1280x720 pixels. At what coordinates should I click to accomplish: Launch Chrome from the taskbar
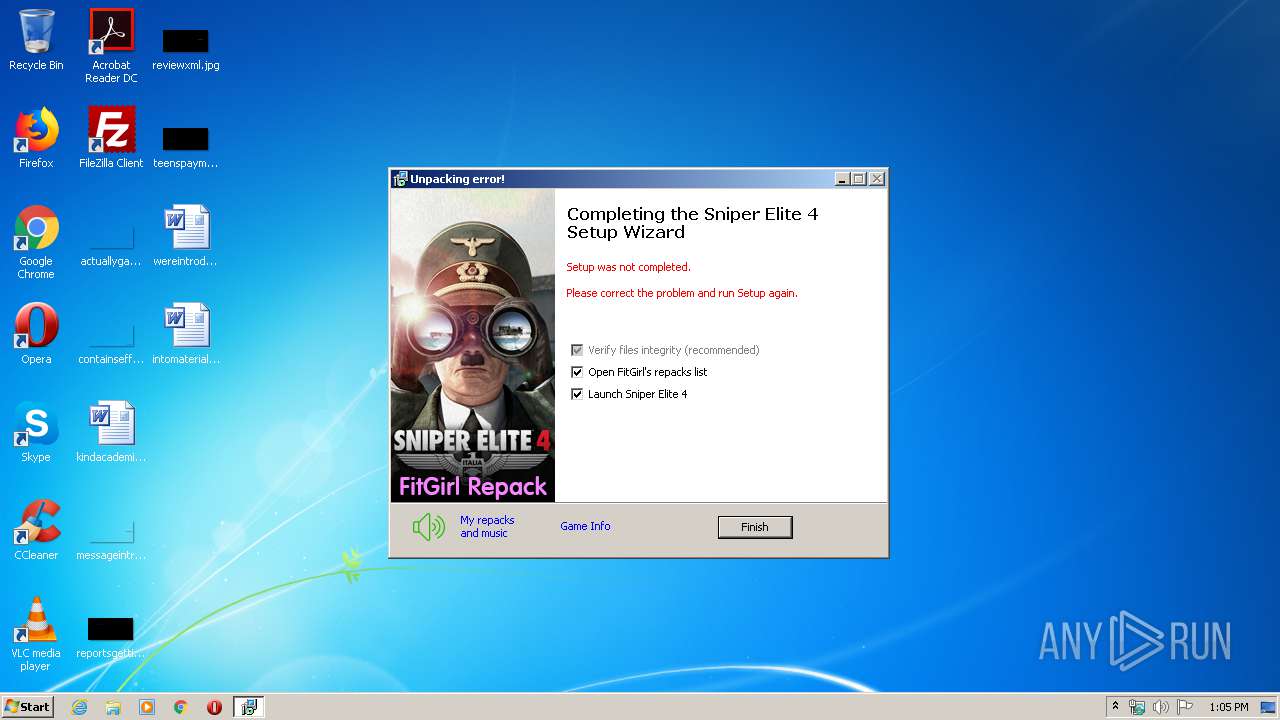click(x=181, y=707)
